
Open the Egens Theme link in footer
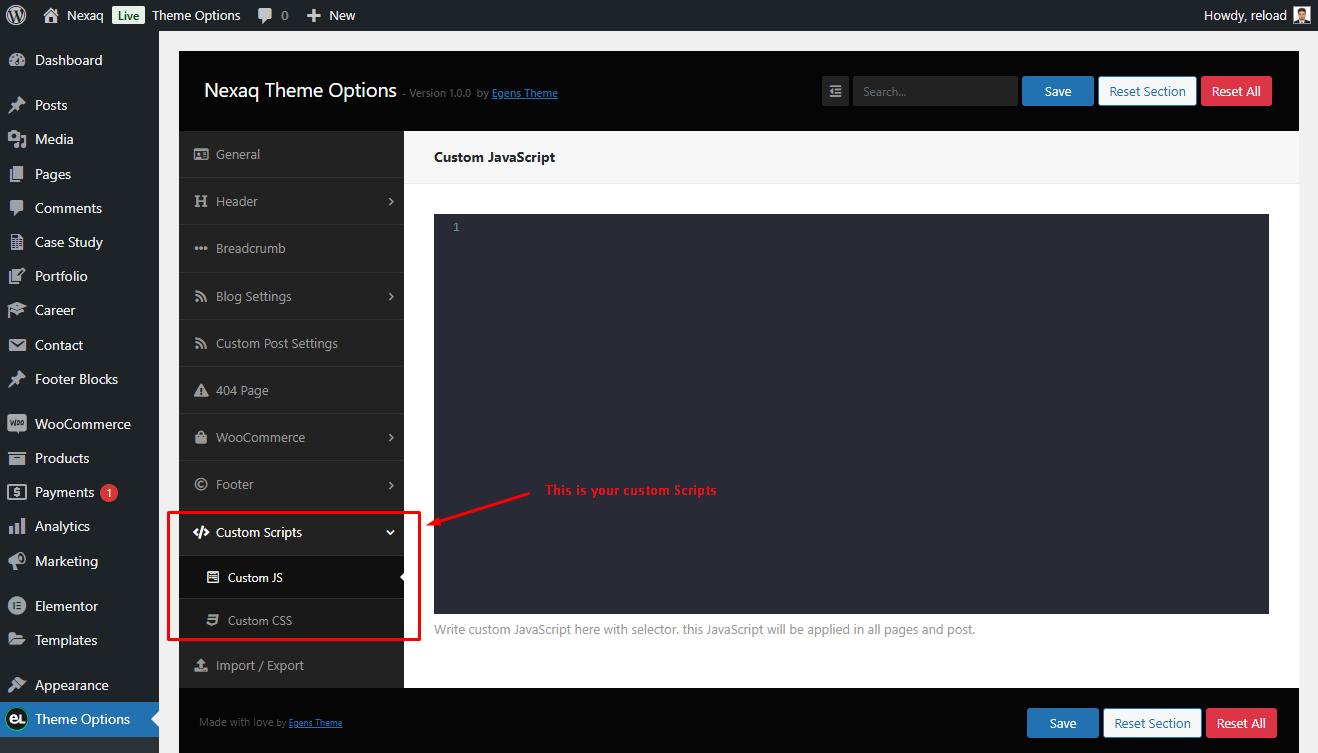[315, 722]
